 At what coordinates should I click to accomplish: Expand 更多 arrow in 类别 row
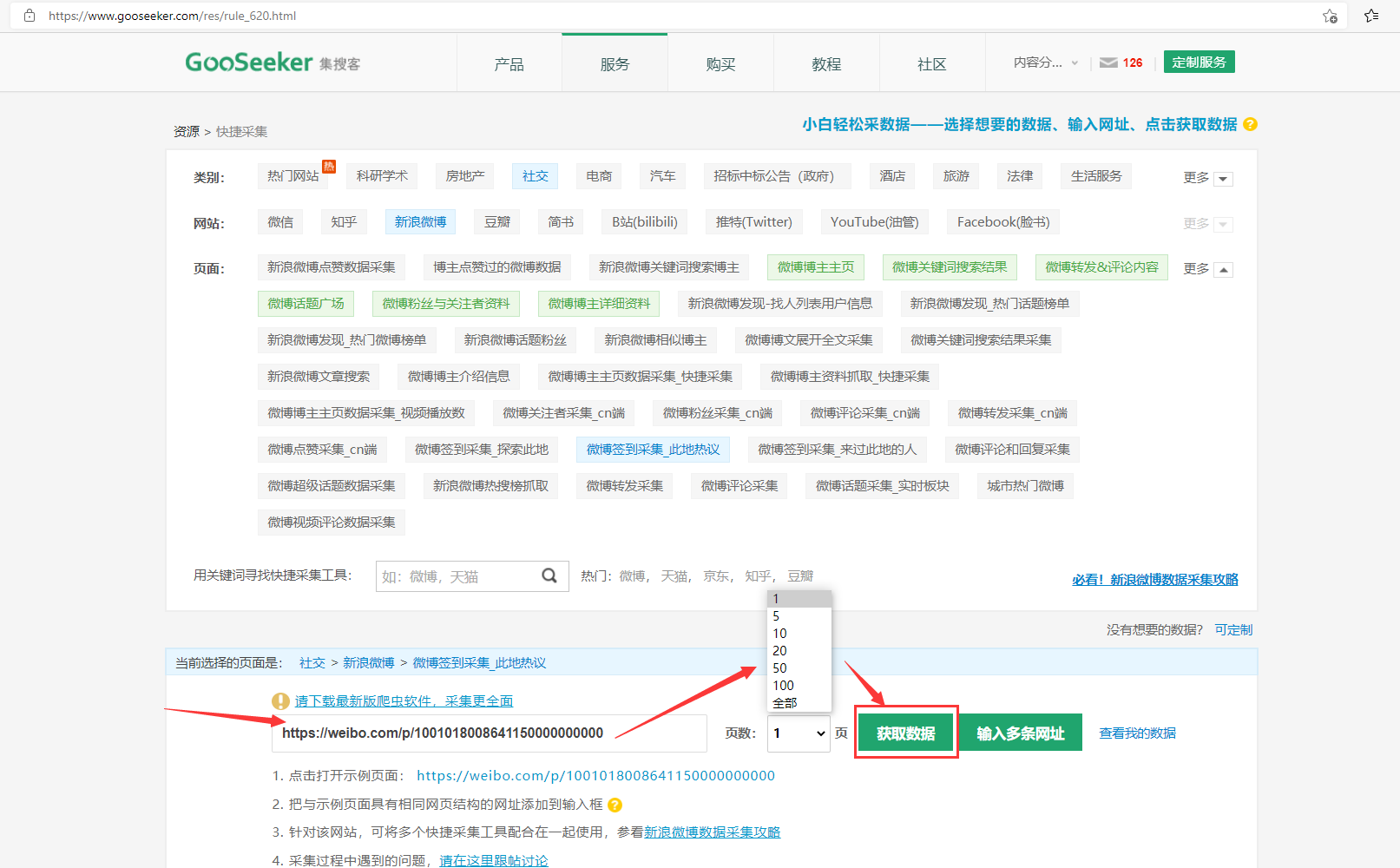click(x=1223, y=179)
